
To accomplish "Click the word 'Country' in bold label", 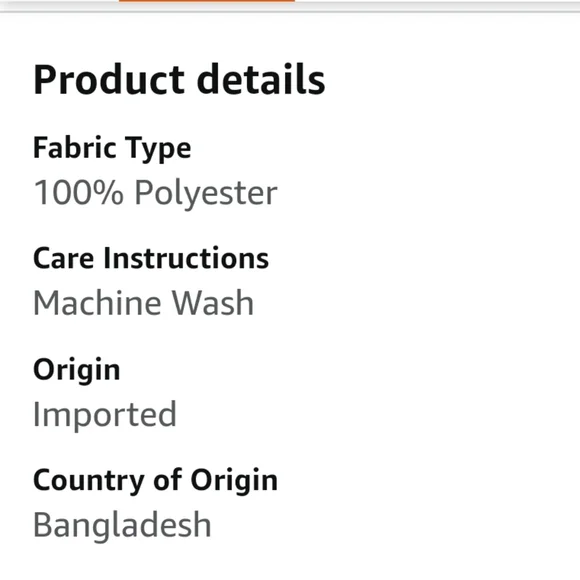I will (x=89, y=481).
